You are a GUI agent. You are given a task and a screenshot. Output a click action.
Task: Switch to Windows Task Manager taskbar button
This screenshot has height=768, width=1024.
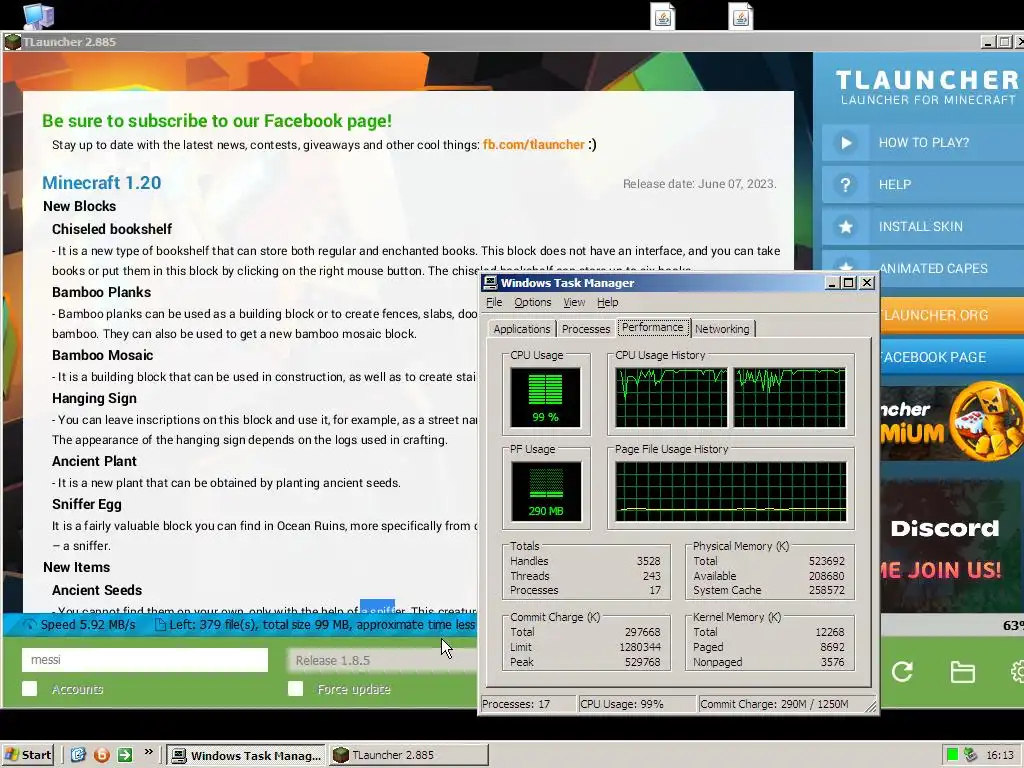(246, 755)
